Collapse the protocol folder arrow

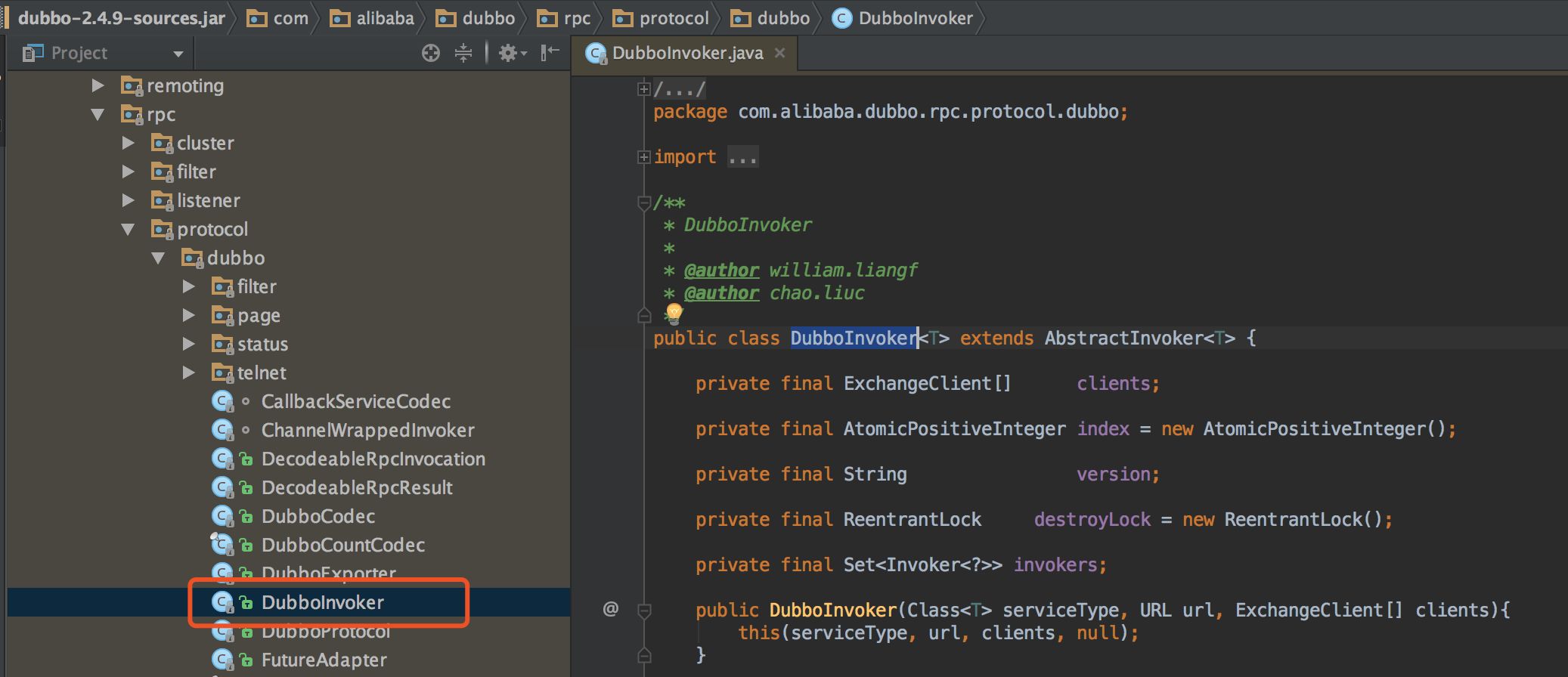pos(128,230)
